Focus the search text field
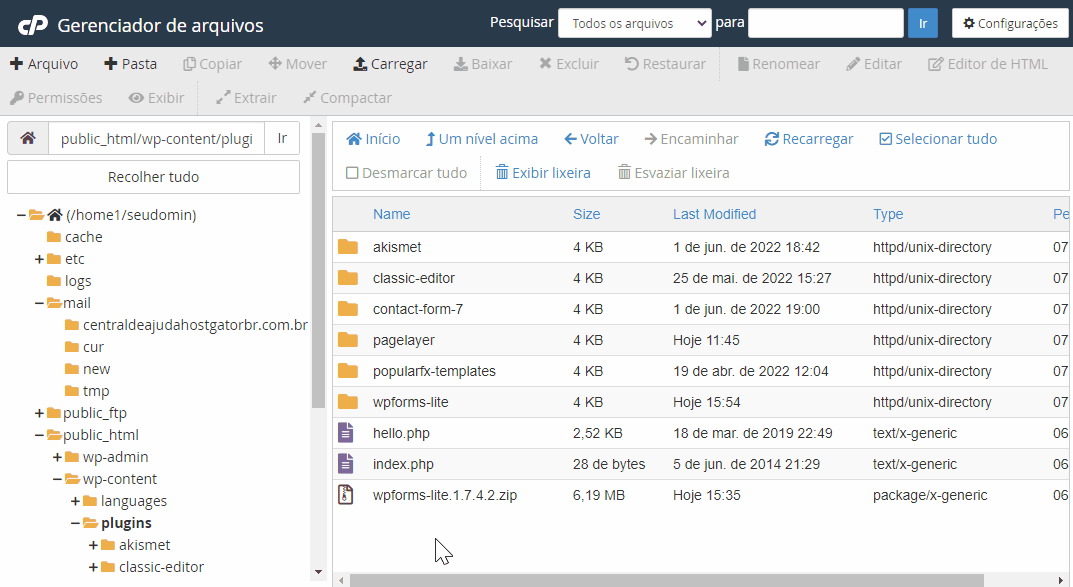This screenshot has width=1073, height=587. [x=826, y=23]
